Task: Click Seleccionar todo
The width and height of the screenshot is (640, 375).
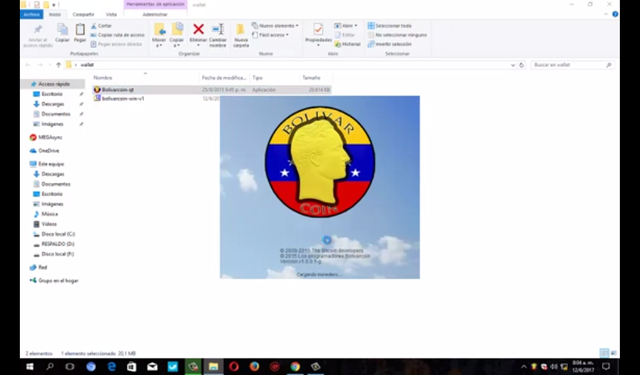Action: [390, 26]
